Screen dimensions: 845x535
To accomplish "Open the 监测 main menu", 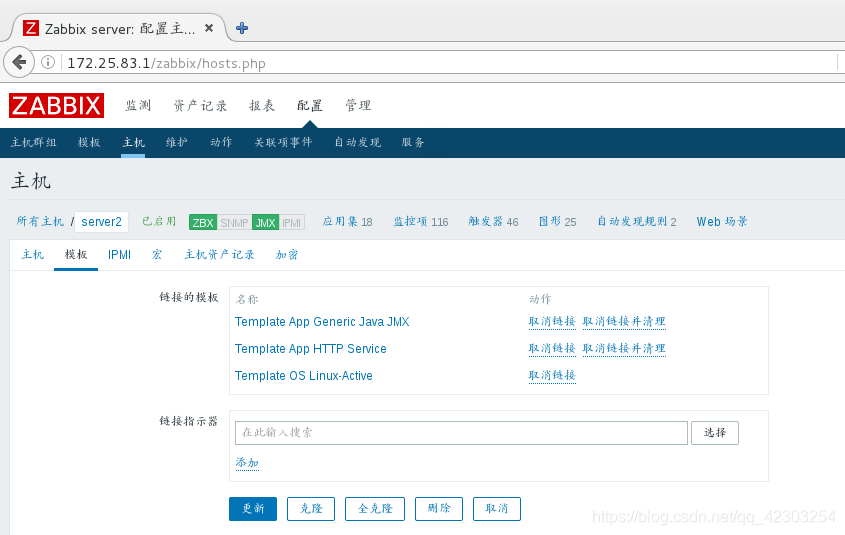I will 138,105.
